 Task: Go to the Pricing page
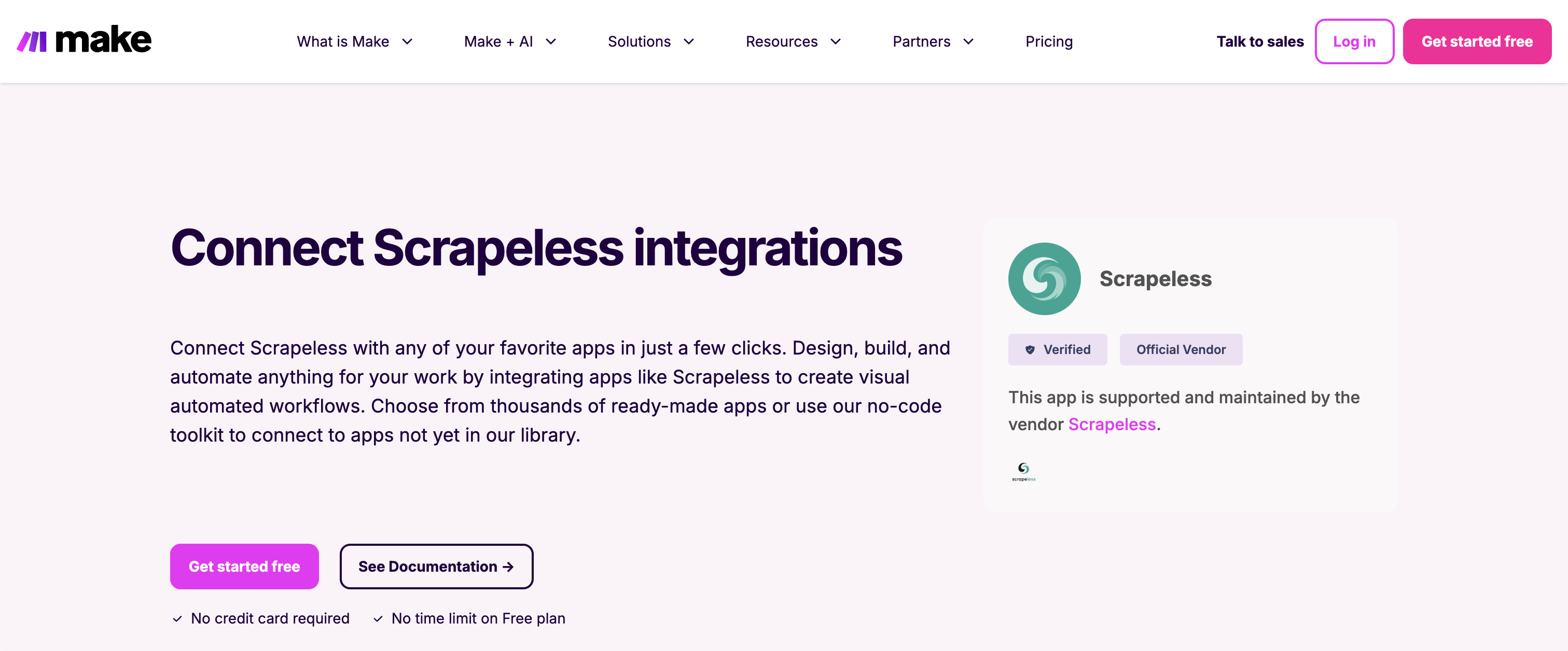(x=1049, y=41)
